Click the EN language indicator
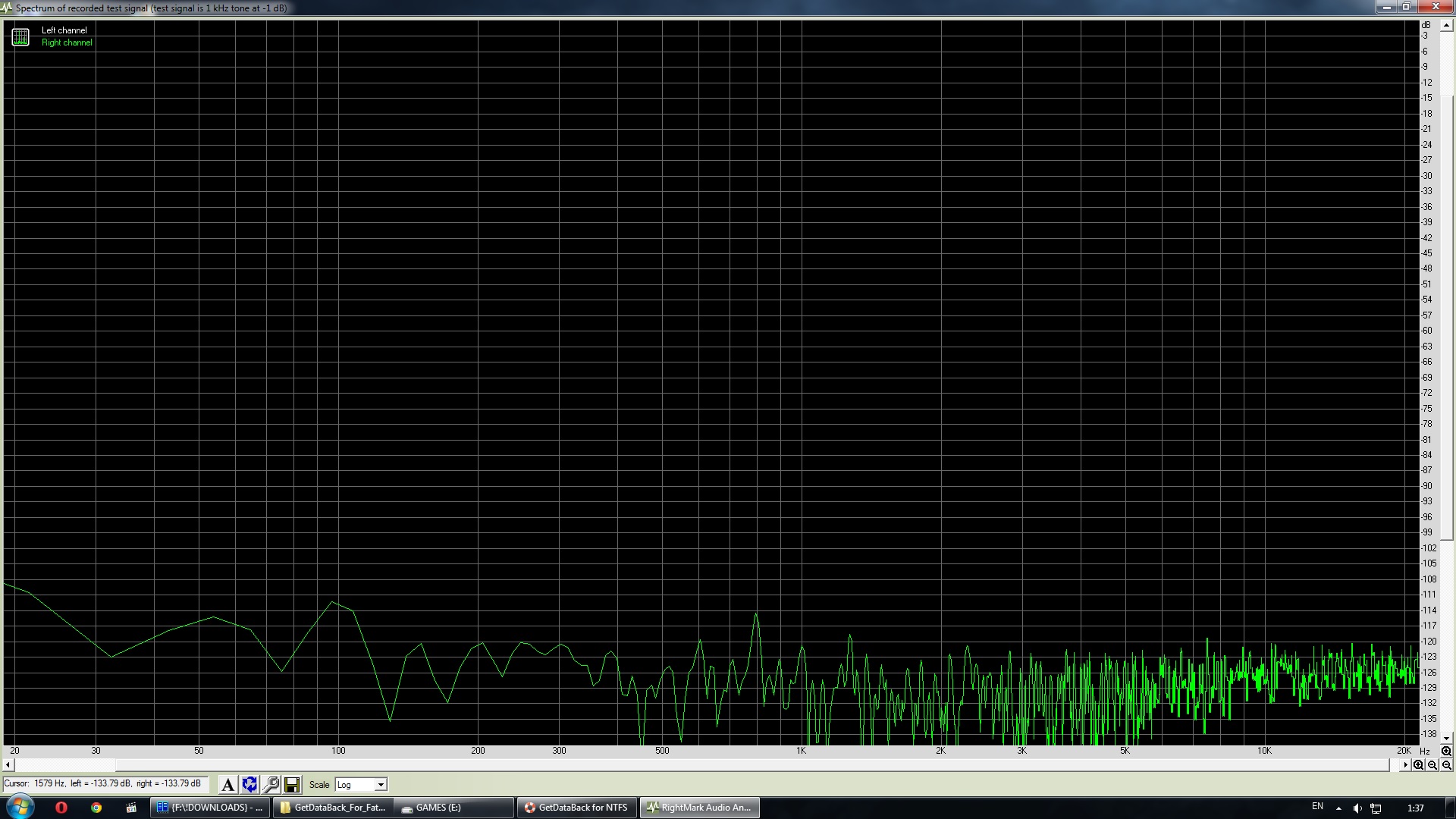The image size is (1456, 819). coord(1317,807)
